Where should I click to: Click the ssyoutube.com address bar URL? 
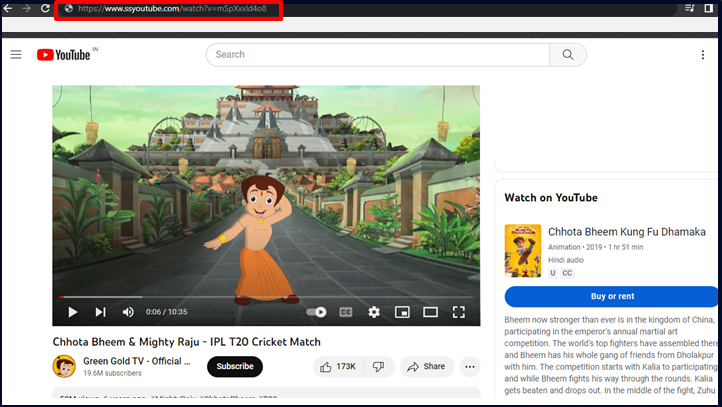172,8
